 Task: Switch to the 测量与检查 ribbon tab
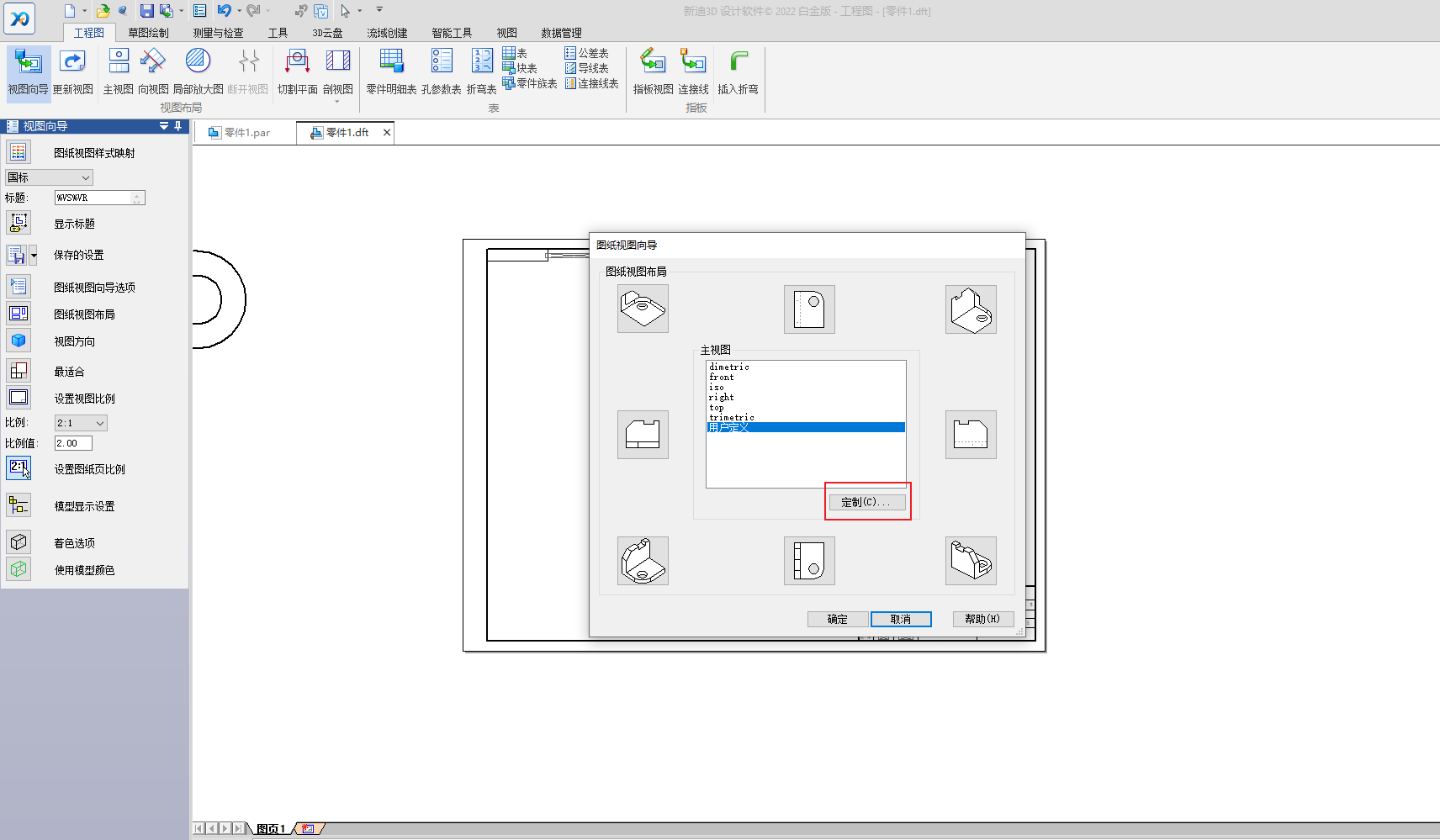(x=218, y=33)
